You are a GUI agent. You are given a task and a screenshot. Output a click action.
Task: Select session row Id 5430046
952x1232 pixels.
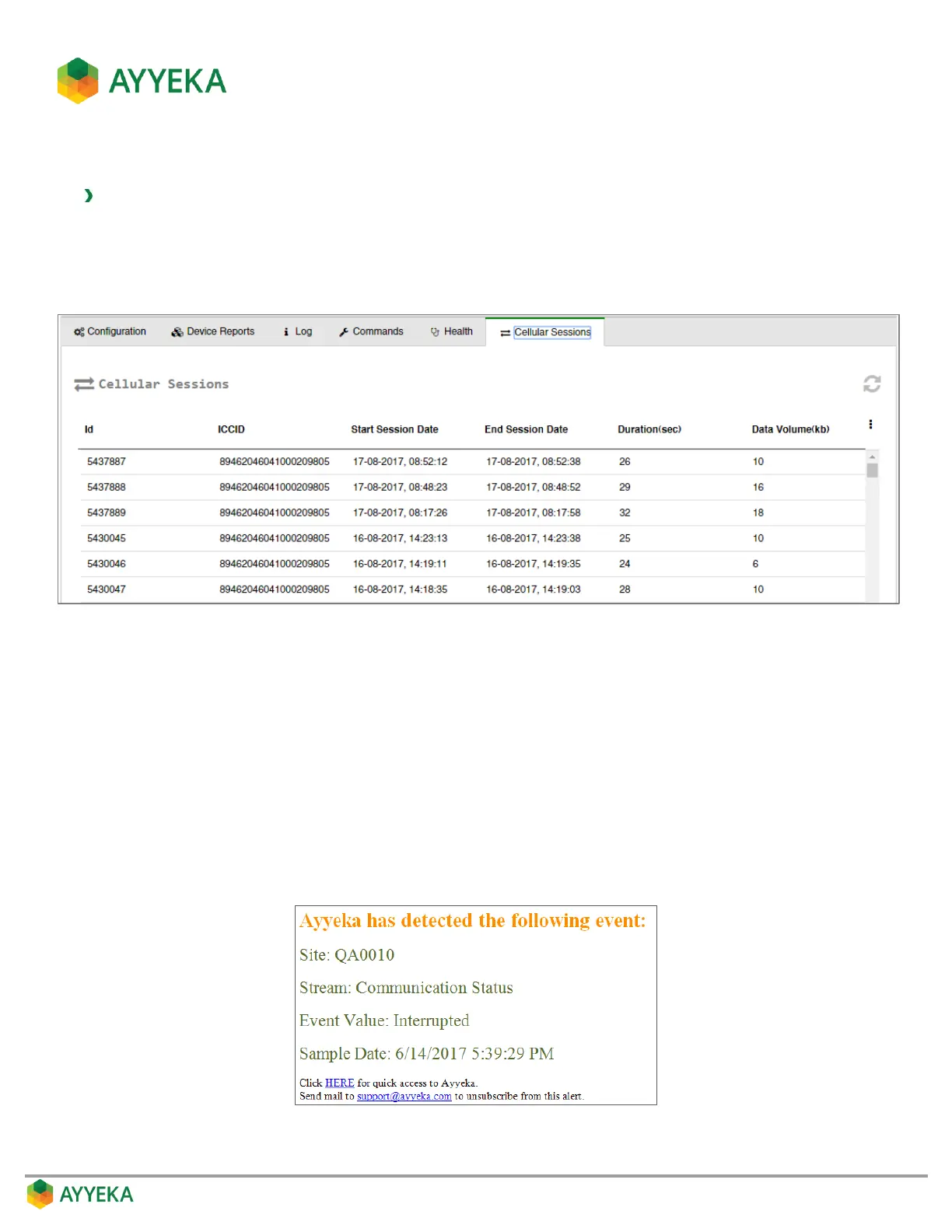(x=471, y=564)
